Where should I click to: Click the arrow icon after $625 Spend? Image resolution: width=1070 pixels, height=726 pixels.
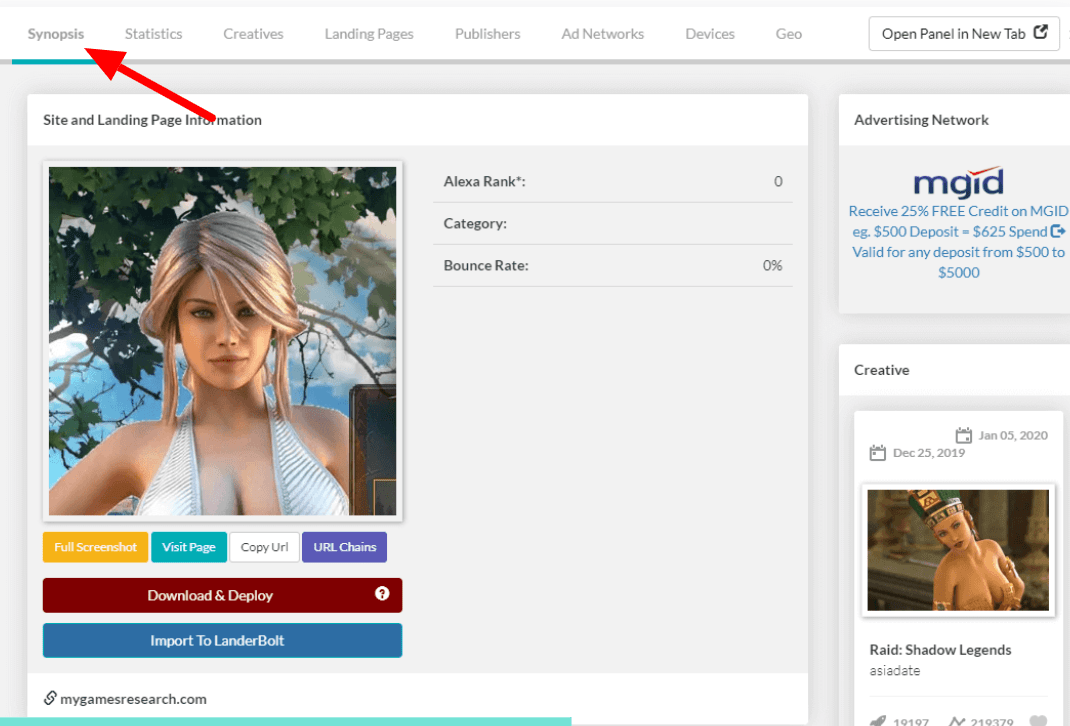pos(1058,231)
